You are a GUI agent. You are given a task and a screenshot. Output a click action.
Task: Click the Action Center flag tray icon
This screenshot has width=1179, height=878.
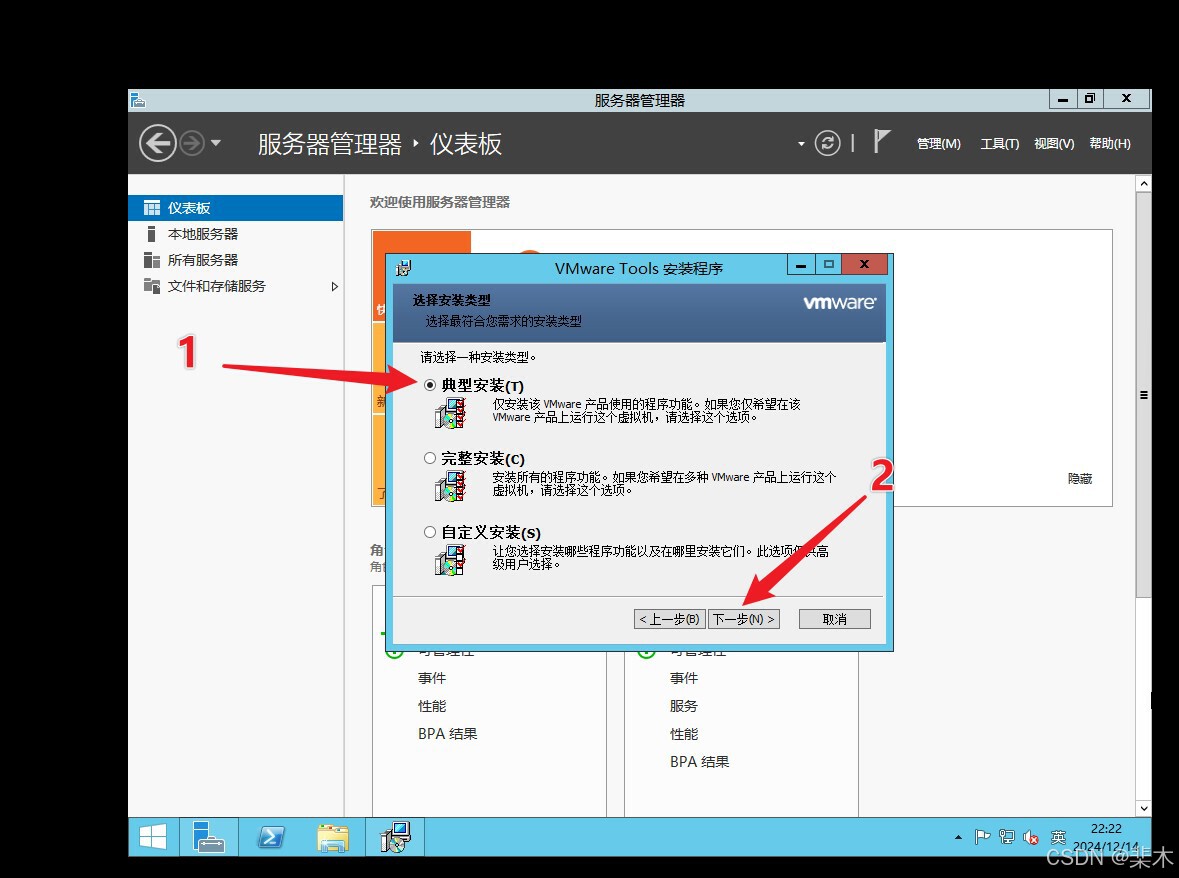pos(982,837)
